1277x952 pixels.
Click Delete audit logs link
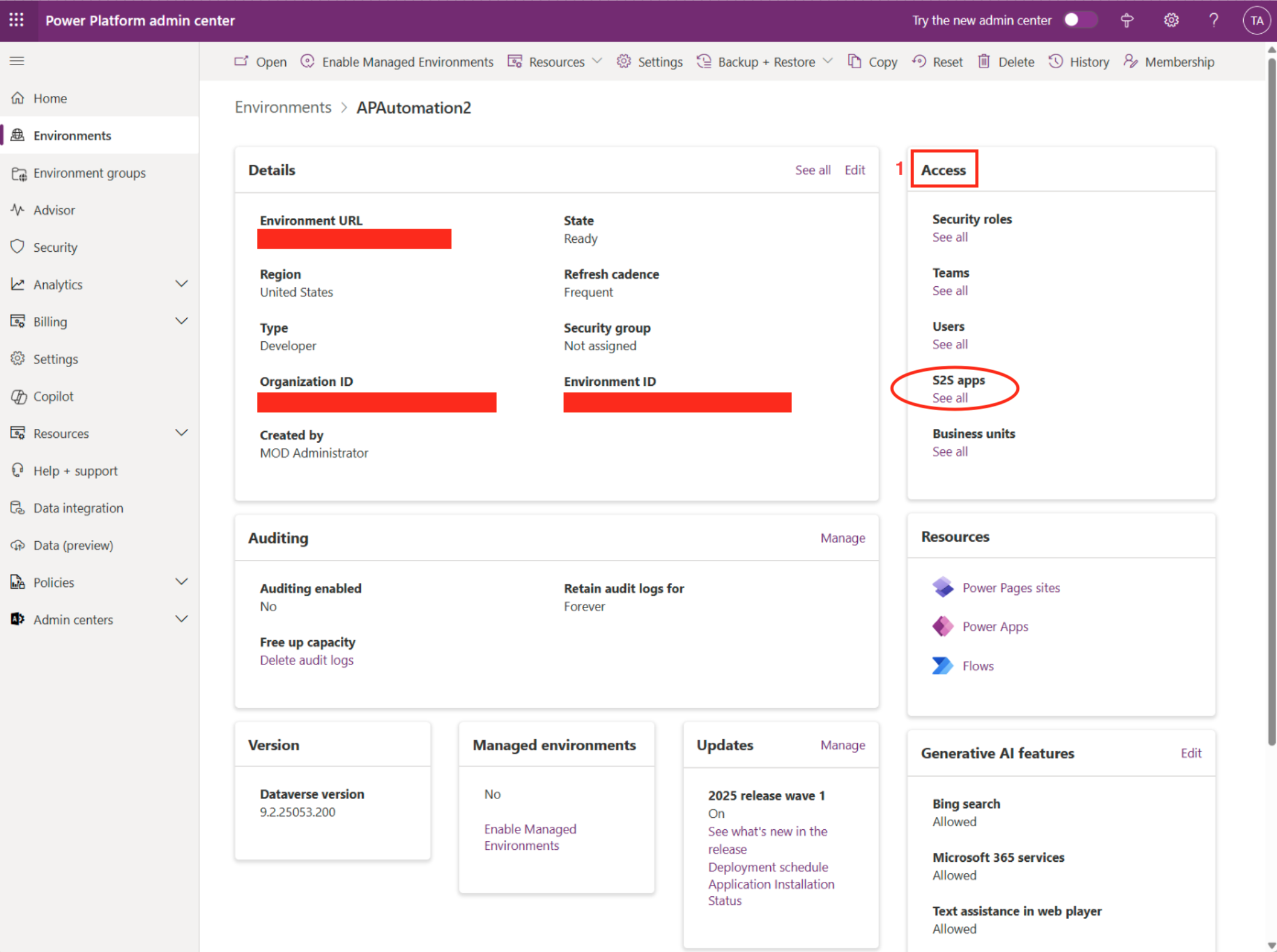coord(306,660)
